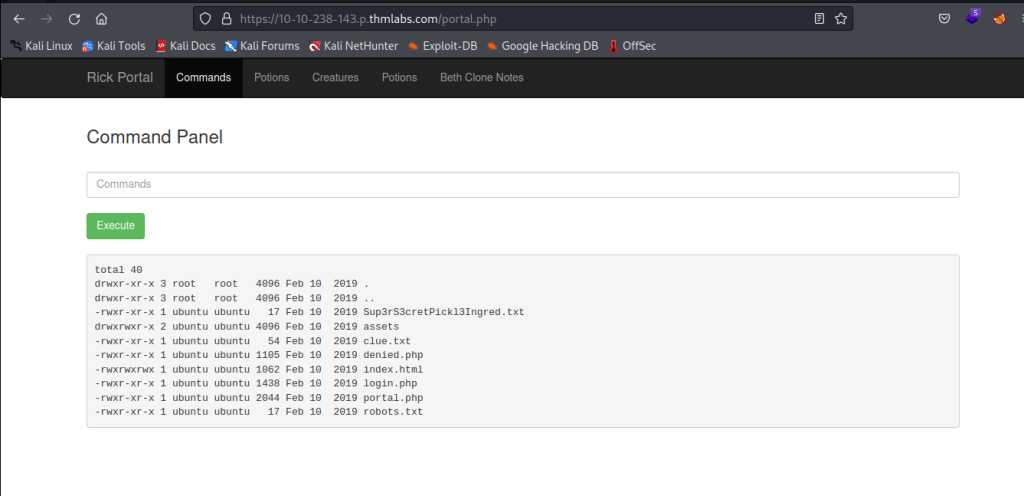Open the OffSec bookmark

pyautogui.click(x=632, y=45)
